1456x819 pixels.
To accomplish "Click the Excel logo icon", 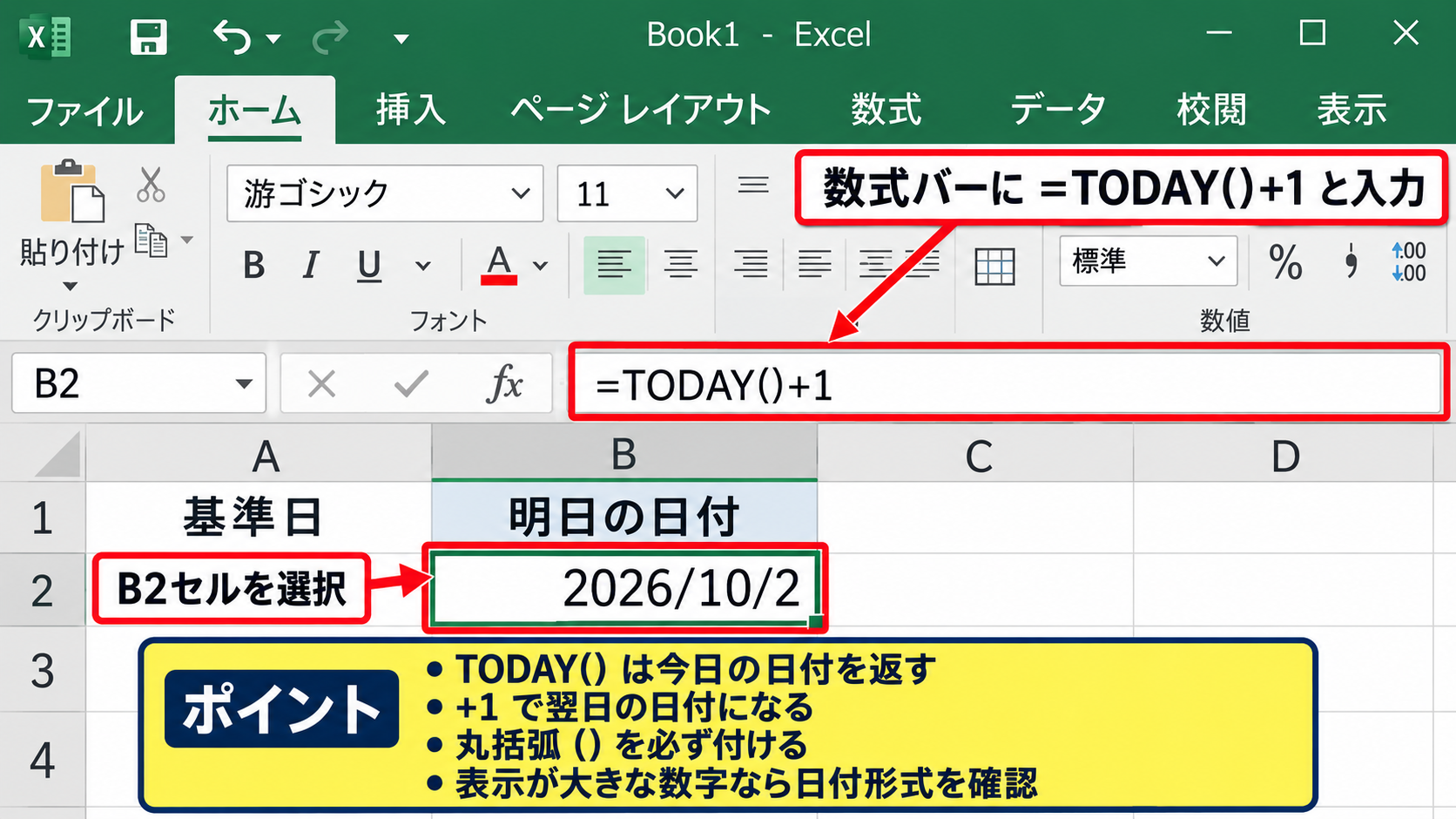I will (x=45, y=37).
